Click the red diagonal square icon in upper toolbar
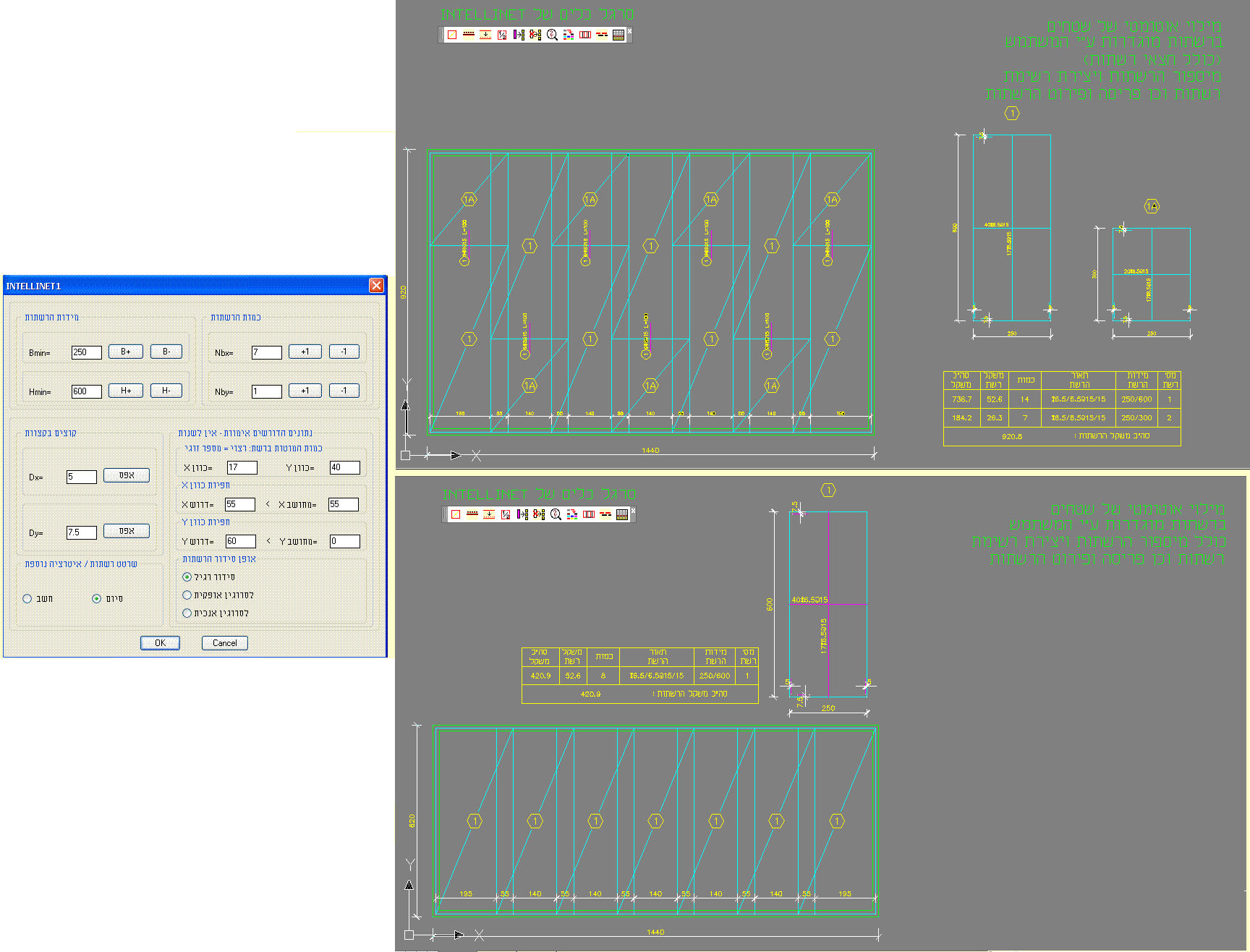This screenshot has height=952, width=1250. [452, 35]
